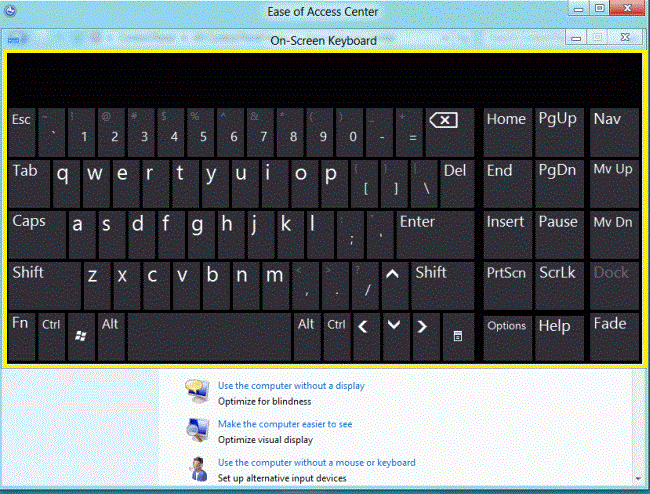Tap the Windows logo key
650x494 pixels.
pyautogui.click(x=81, y=336)
